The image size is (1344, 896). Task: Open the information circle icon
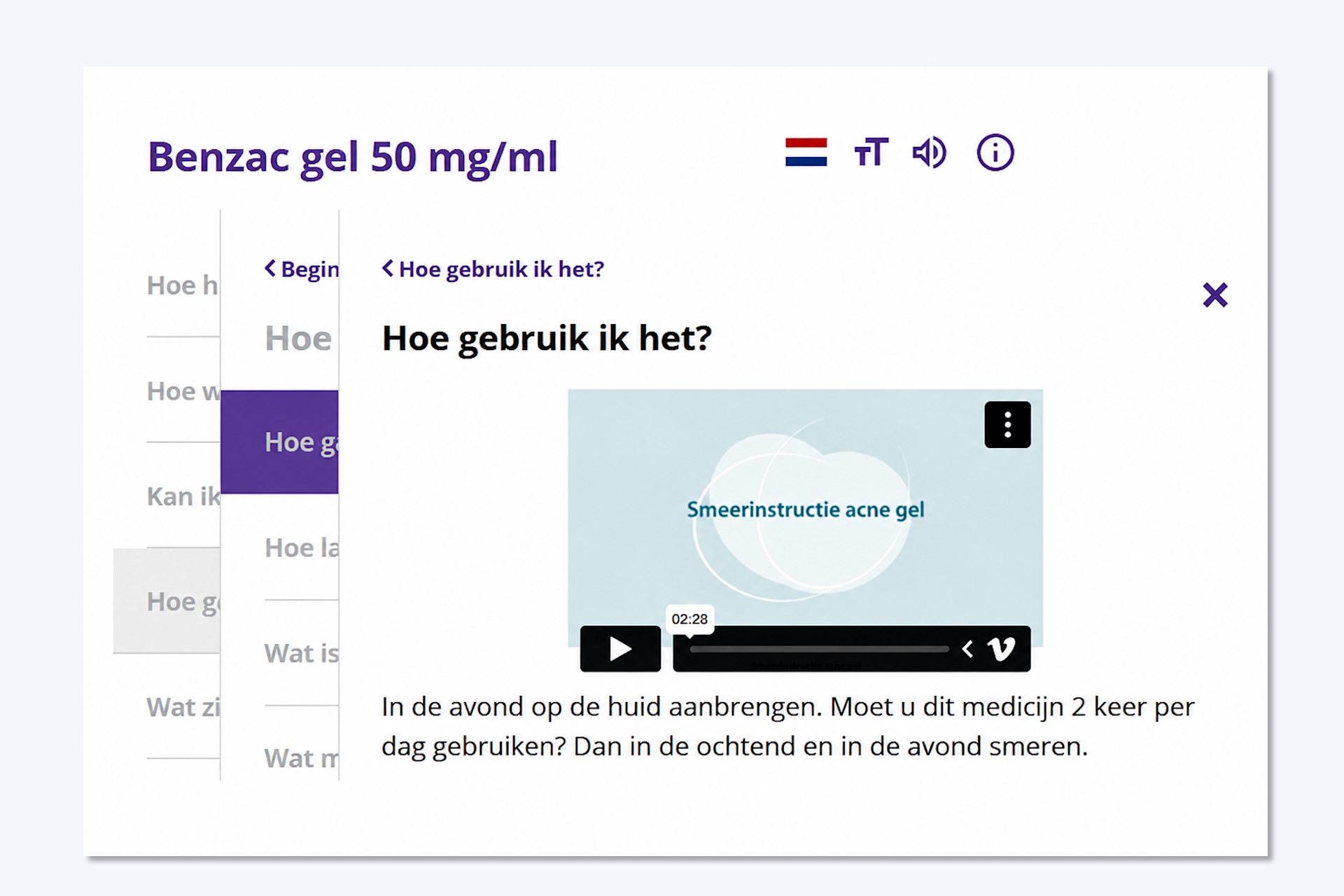click(x=995, y=153)
